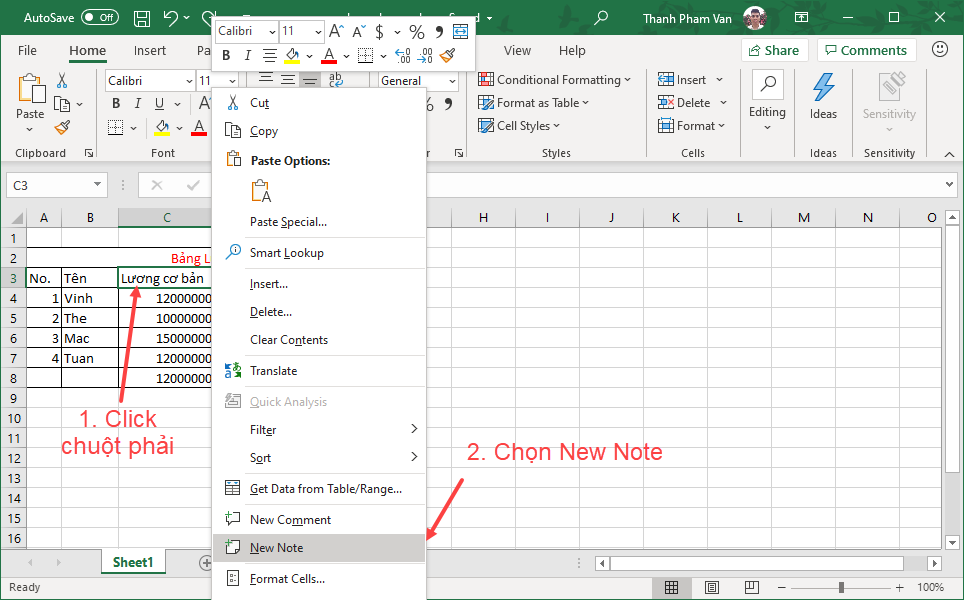
Task: Click the formula bar Cancel X
Action: [157, 185]
